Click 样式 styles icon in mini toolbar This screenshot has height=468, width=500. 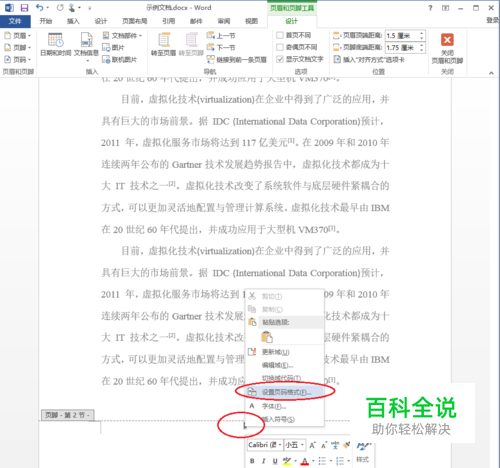[x=363, y=452]
